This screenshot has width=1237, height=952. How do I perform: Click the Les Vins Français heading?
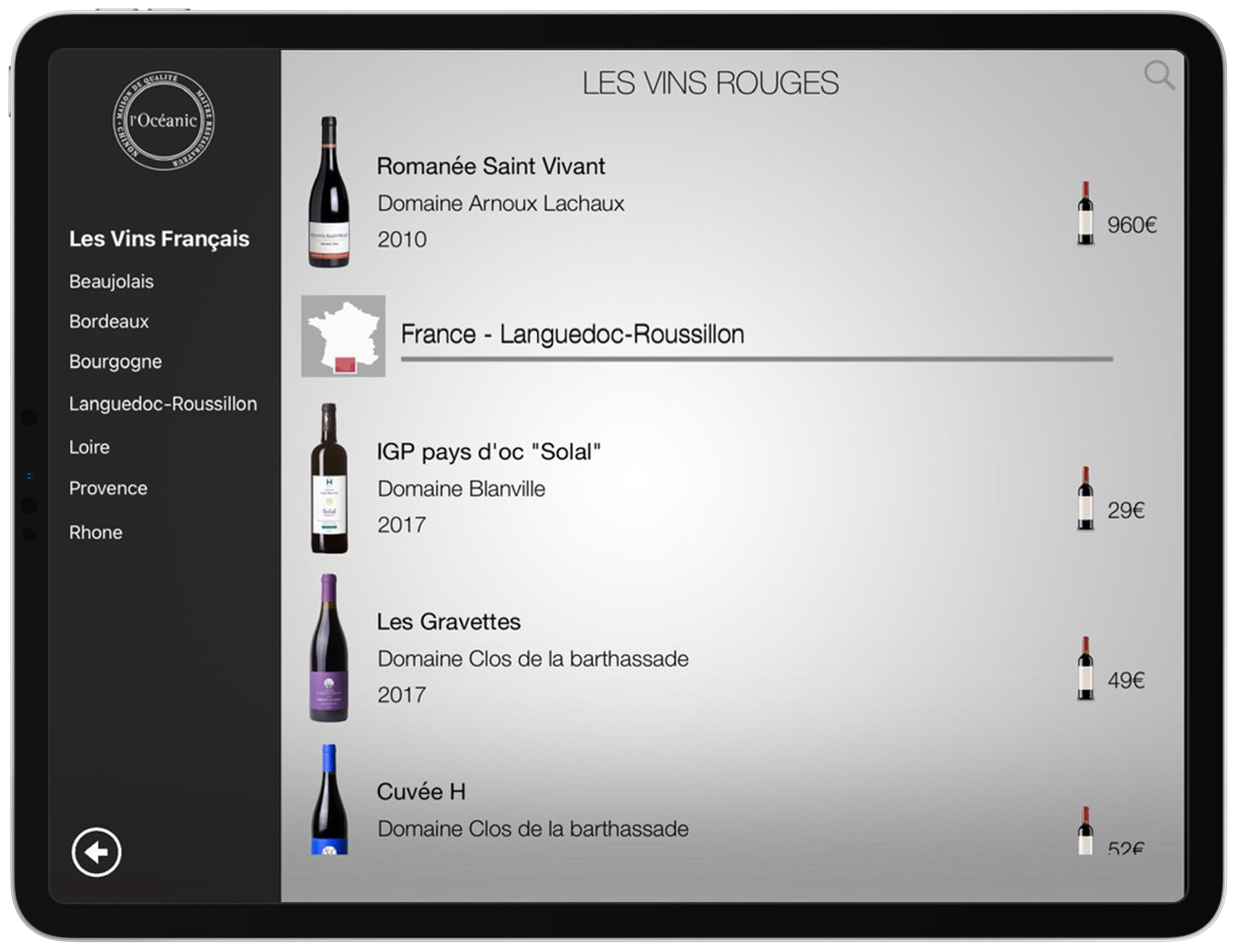[159, 239]
